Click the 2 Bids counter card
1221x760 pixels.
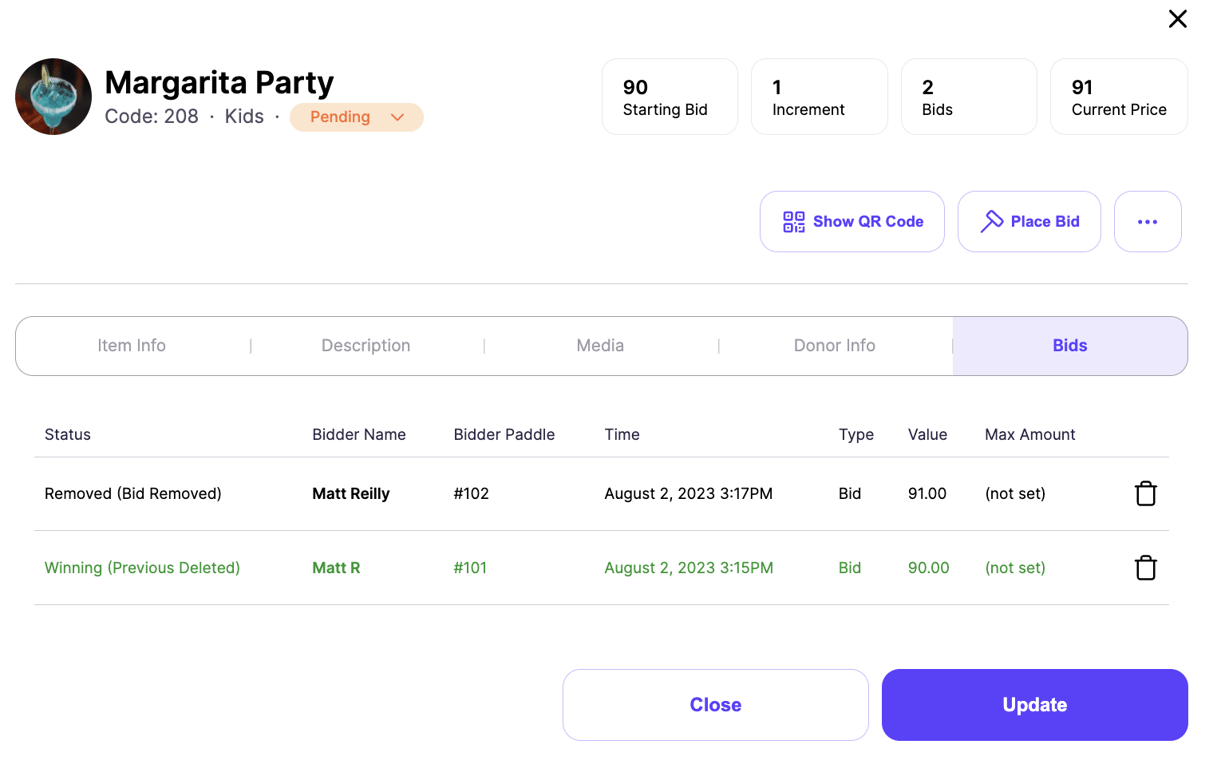[968, 96]
